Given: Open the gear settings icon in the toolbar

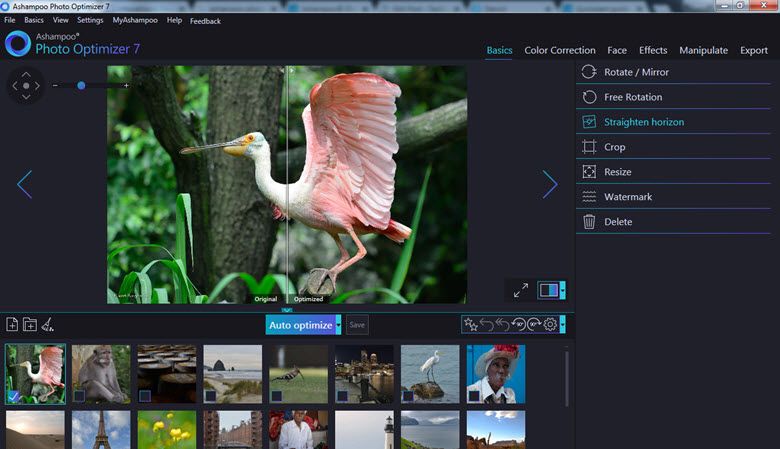Looking at the screenshot, I should (550, 325).
